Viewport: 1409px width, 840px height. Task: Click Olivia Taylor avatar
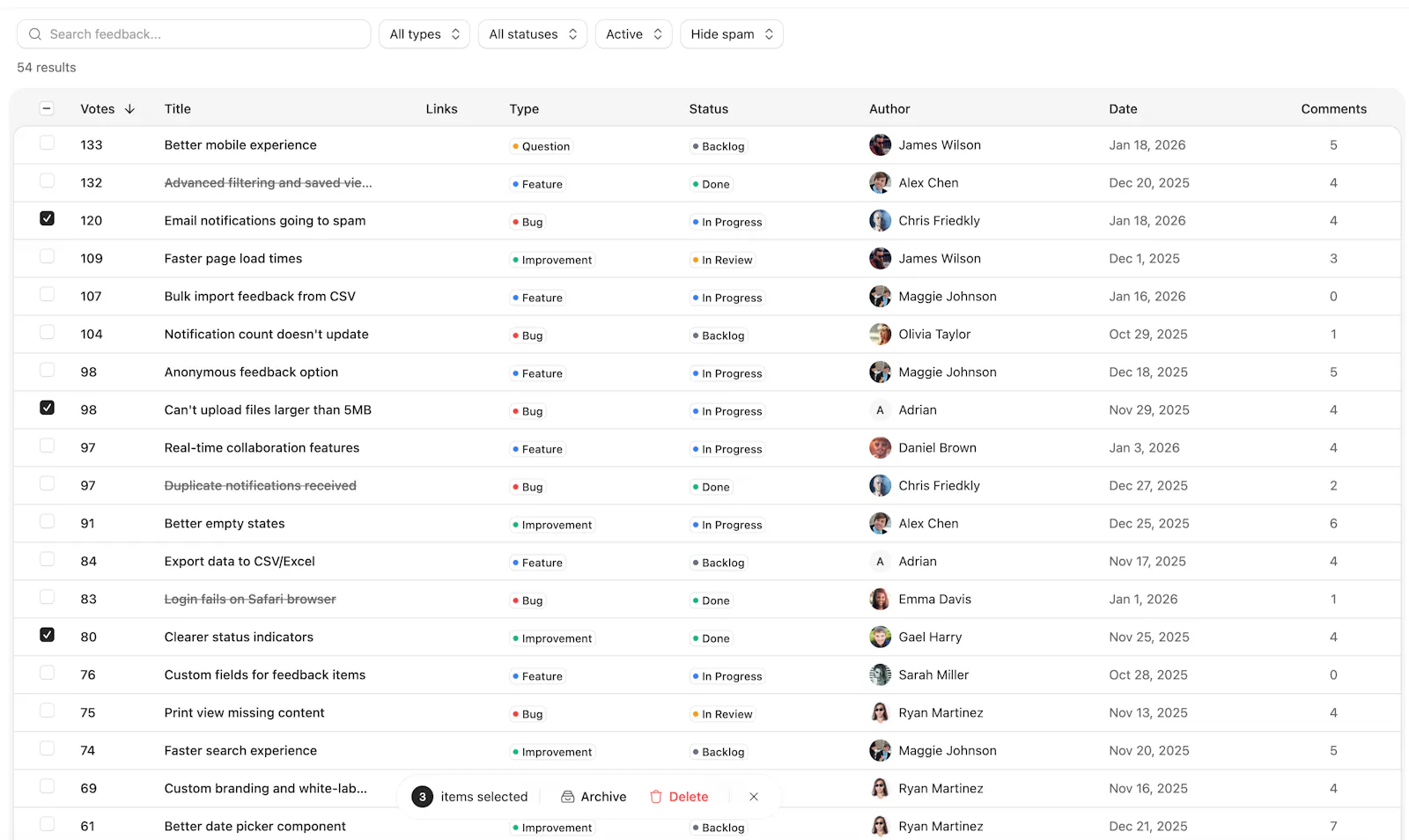pyautogui.click(x=880, y=335)
